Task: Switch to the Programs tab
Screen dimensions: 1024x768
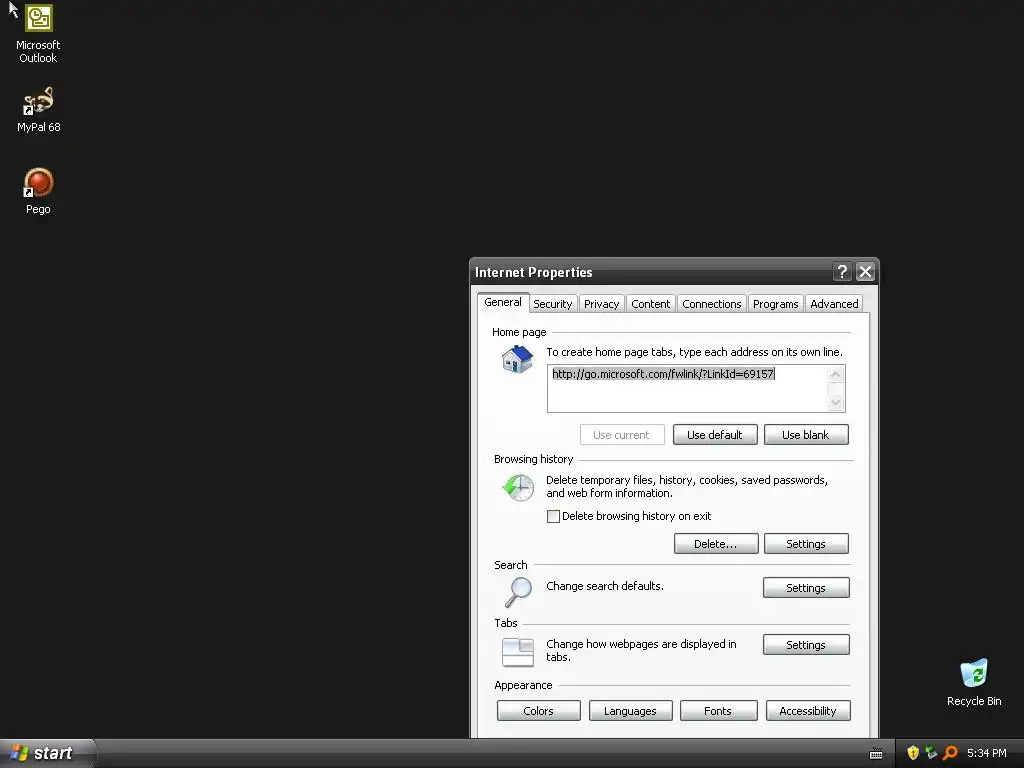Action: pyautogui.click(x=775, y=304)
